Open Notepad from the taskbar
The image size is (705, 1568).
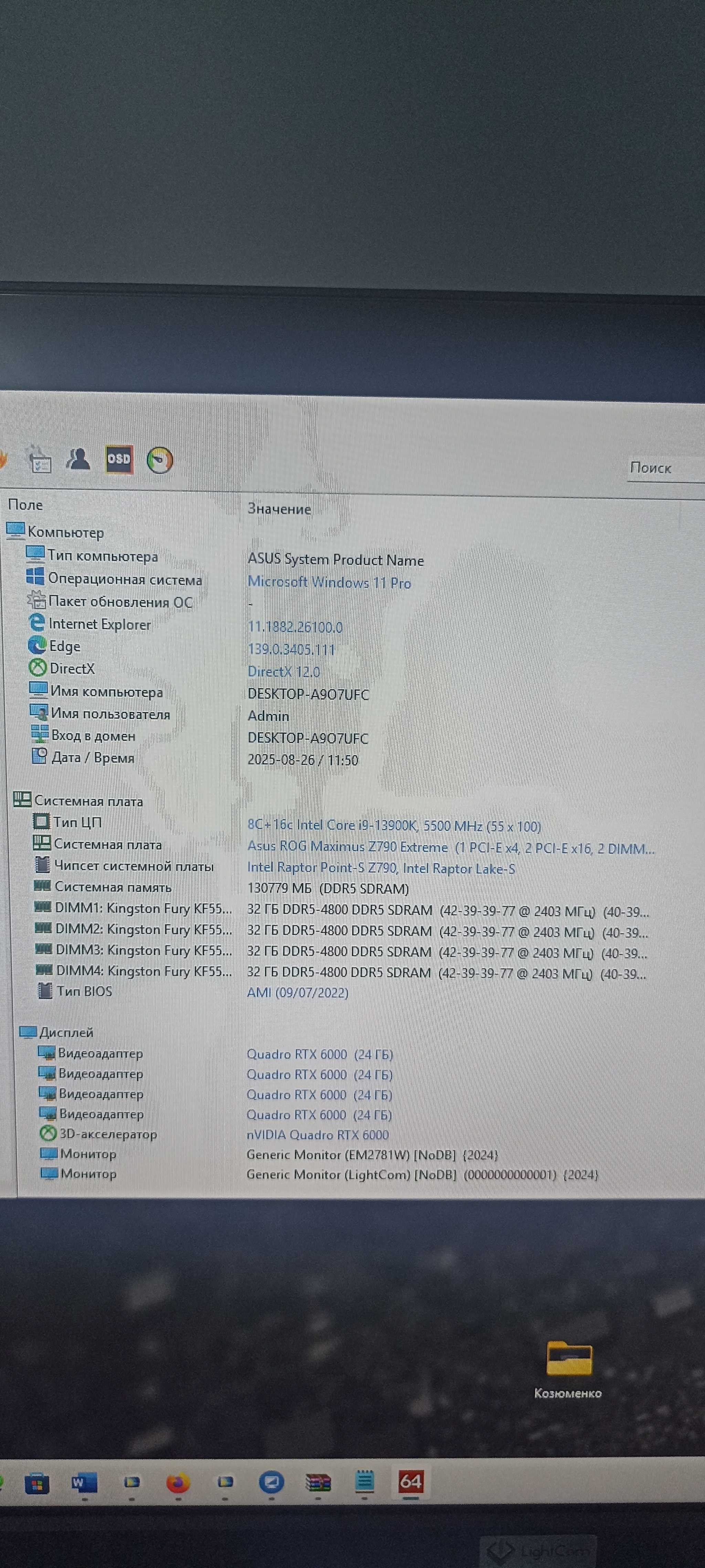click(x=364, y=1481)
